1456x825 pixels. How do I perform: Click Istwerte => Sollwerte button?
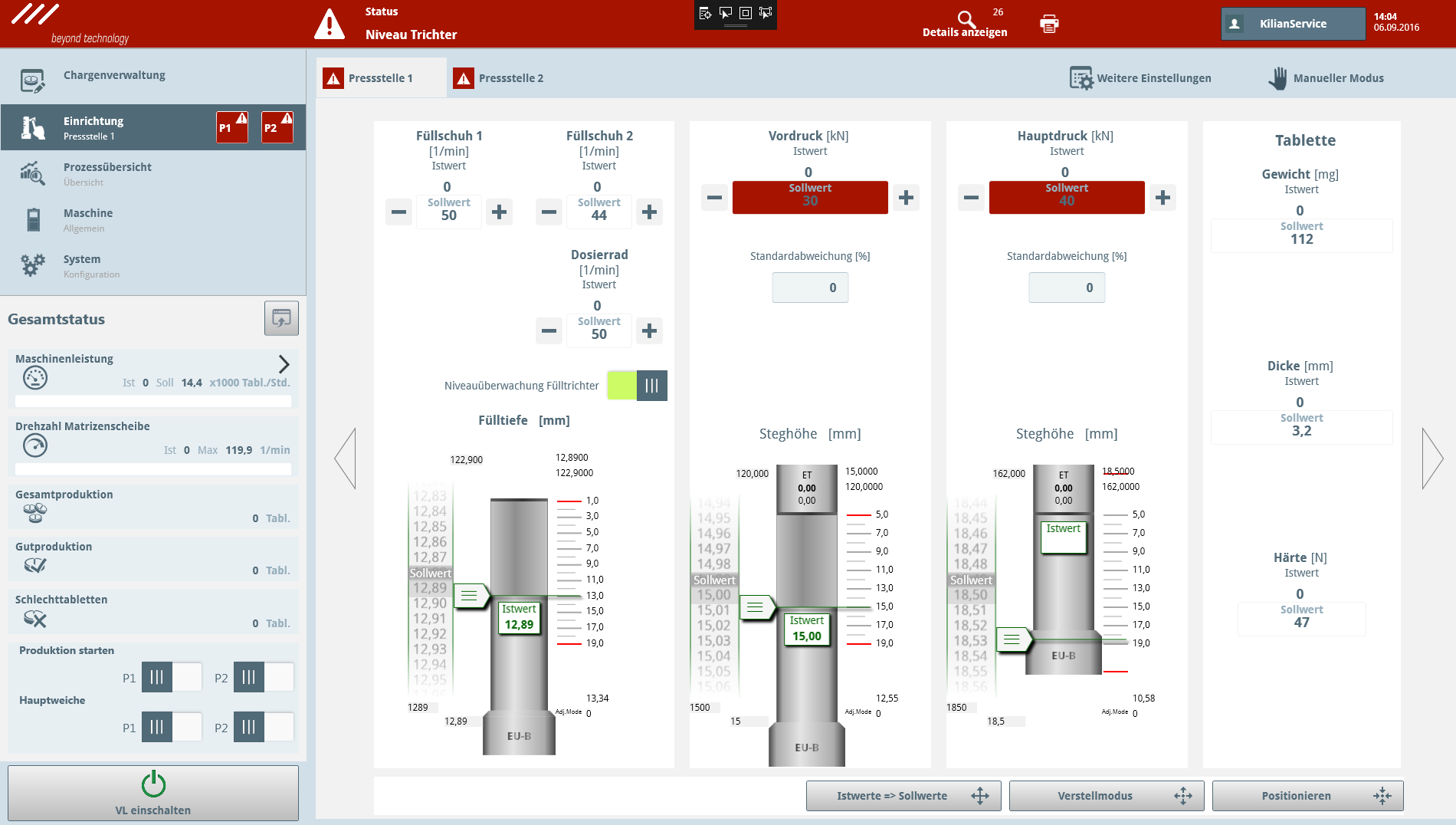903,796
